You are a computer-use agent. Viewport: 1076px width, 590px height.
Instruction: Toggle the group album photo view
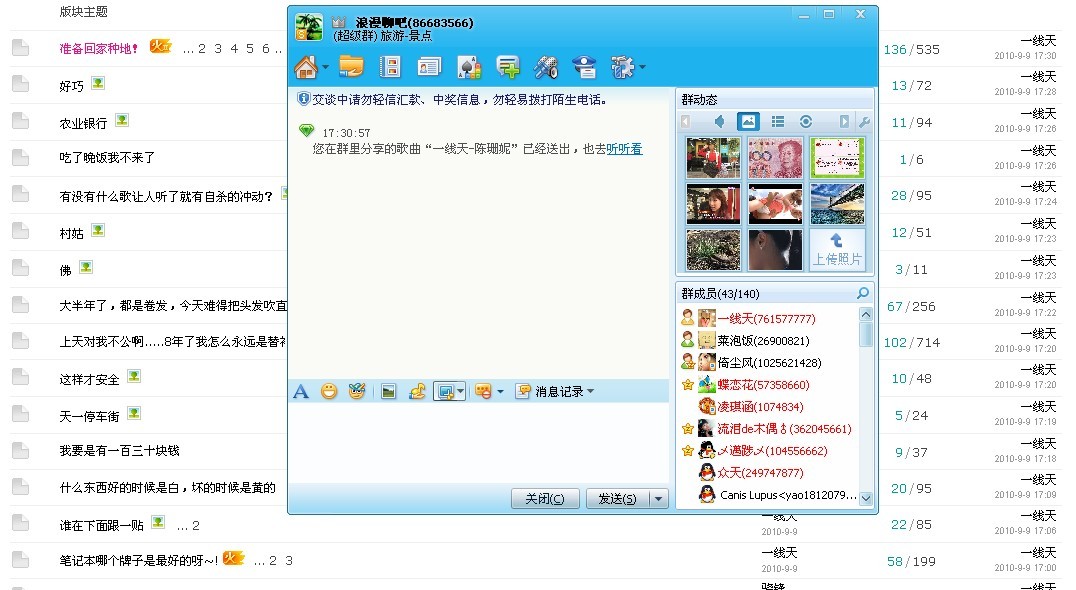(x=748, y=120)
